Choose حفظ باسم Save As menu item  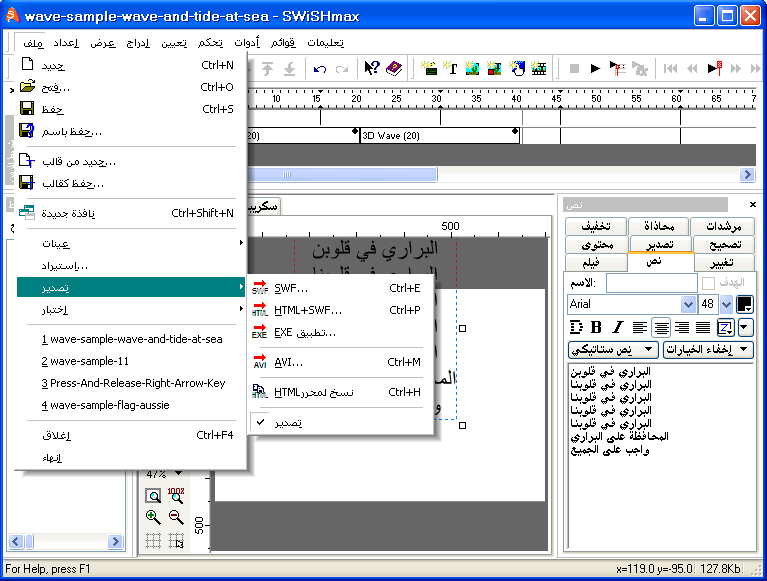pos(131,131)
